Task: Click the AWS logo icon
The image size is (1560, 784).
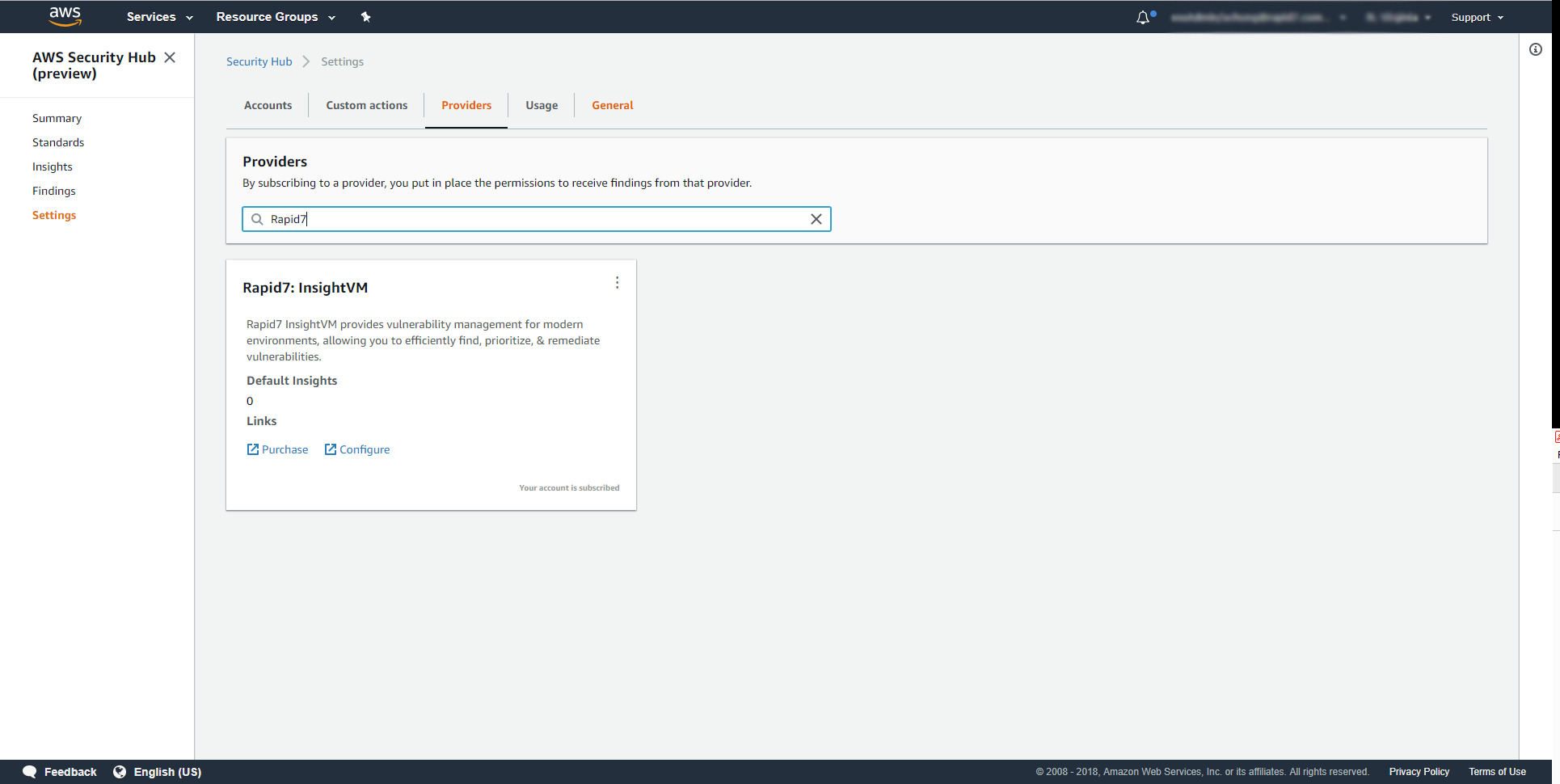Action: [65, 16]
